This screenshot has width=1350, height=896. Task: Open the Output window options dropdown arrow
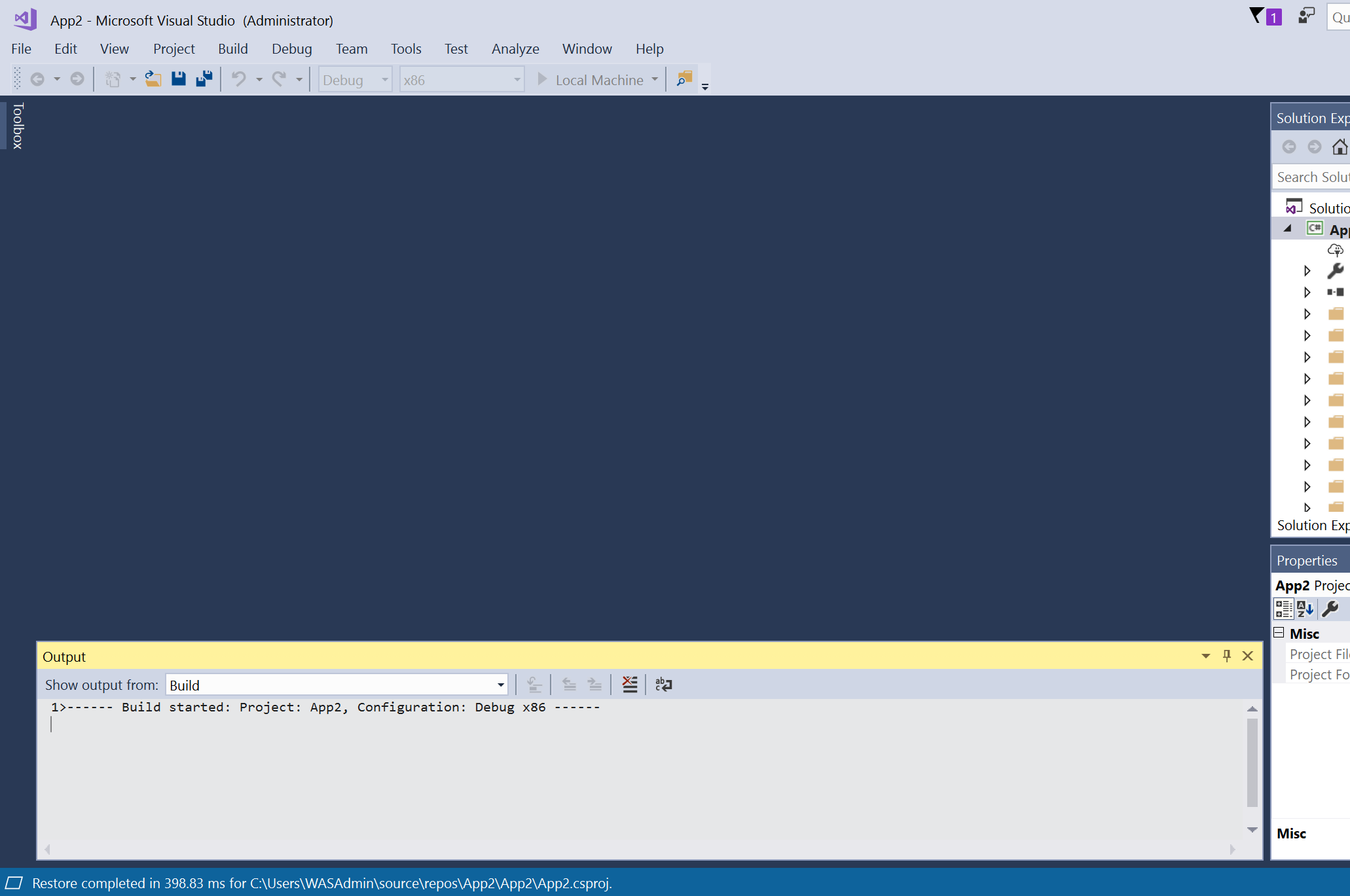[x=1206, y=656]
